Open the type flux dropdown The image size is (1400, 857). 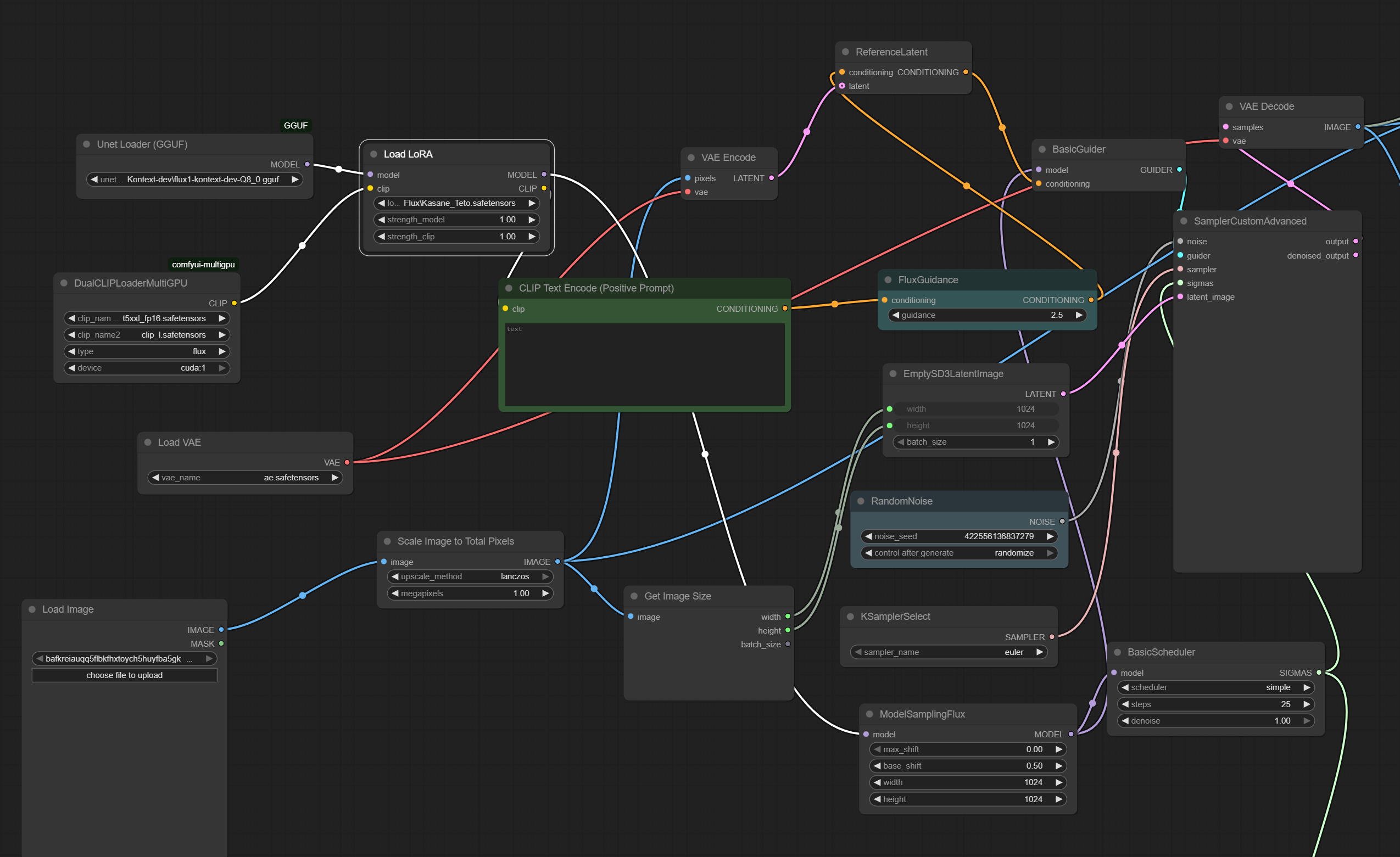point(147,351)
